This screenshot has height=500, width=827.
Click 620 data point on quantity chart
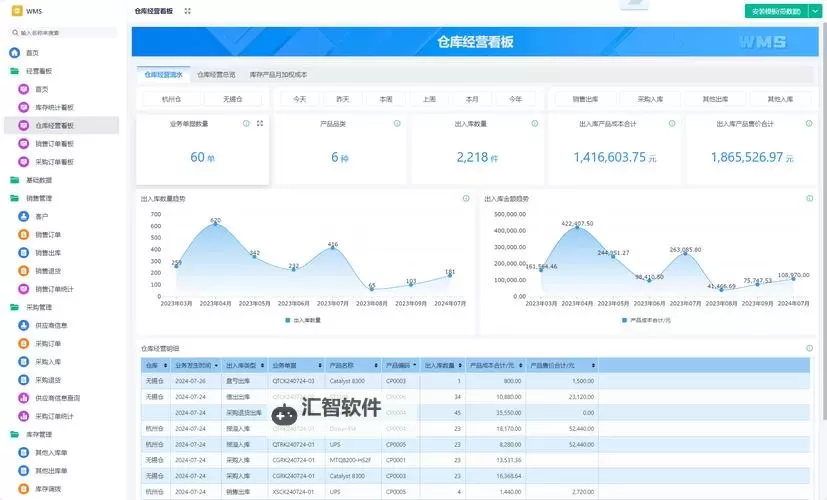(x=215, y=224)
